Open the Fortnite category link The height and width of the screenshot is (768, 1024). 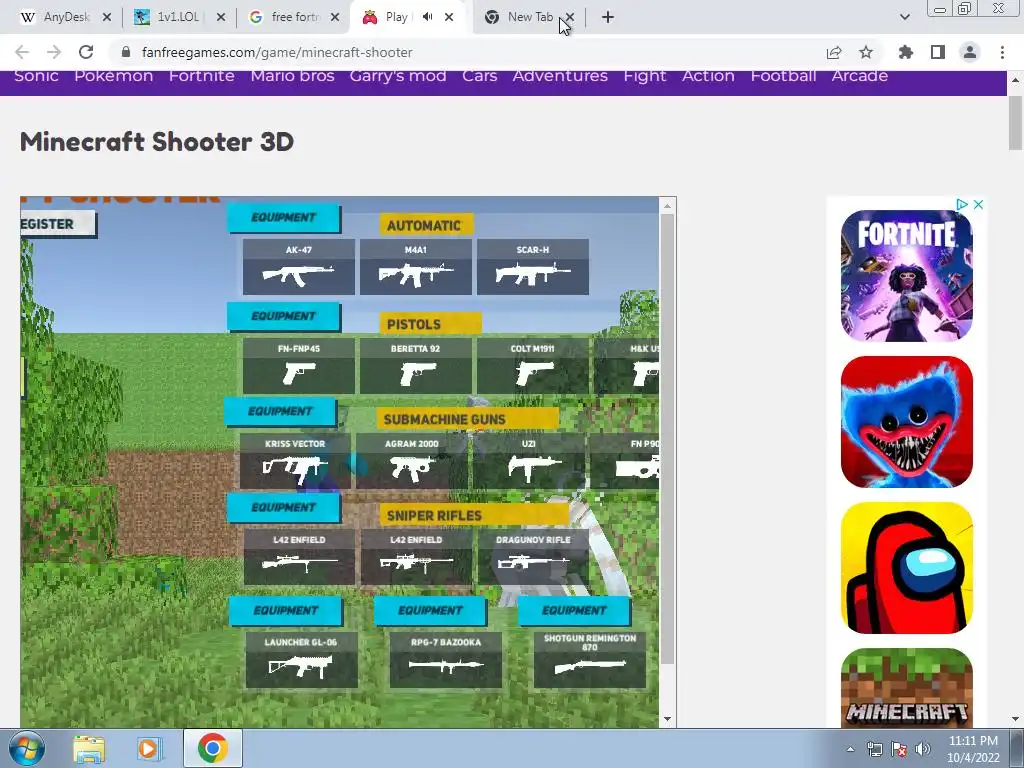pyautogui.click(x=202, y=76)
